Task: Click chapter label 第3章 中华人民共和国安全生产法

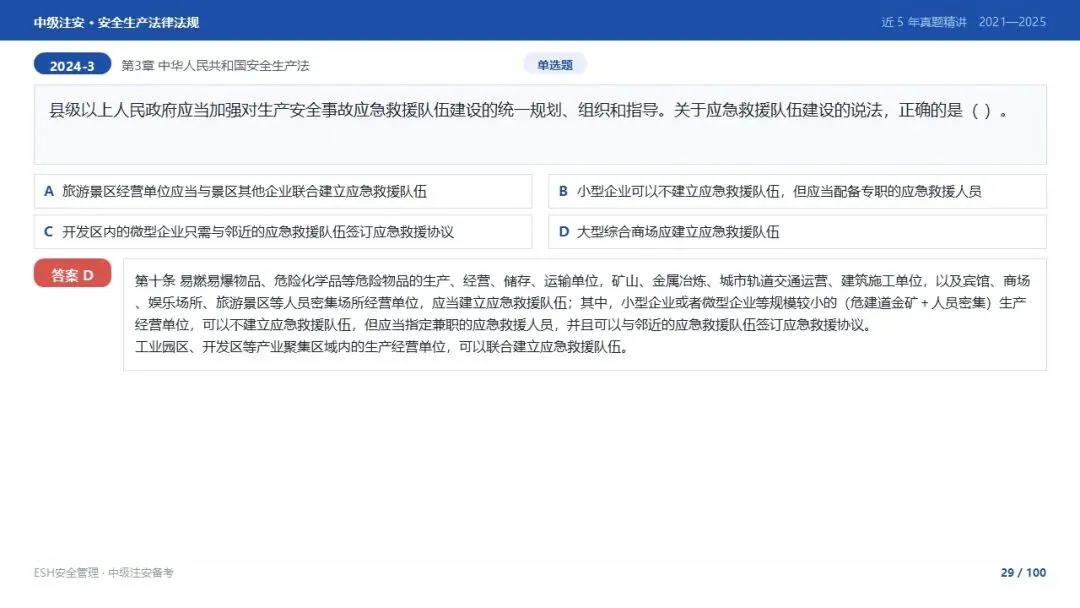Action: pyautogui.click(x=216, y=65)
